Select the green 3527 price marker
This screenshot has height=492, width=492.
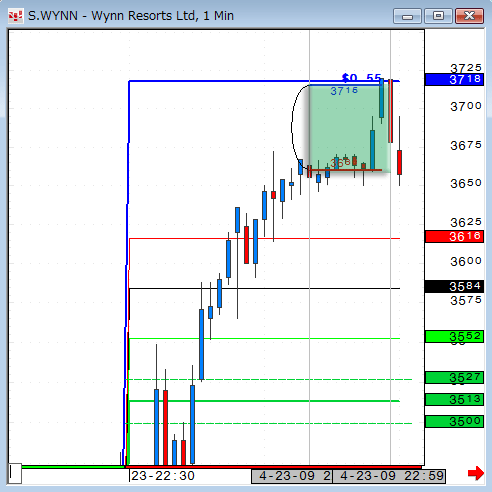click(454, 378)
